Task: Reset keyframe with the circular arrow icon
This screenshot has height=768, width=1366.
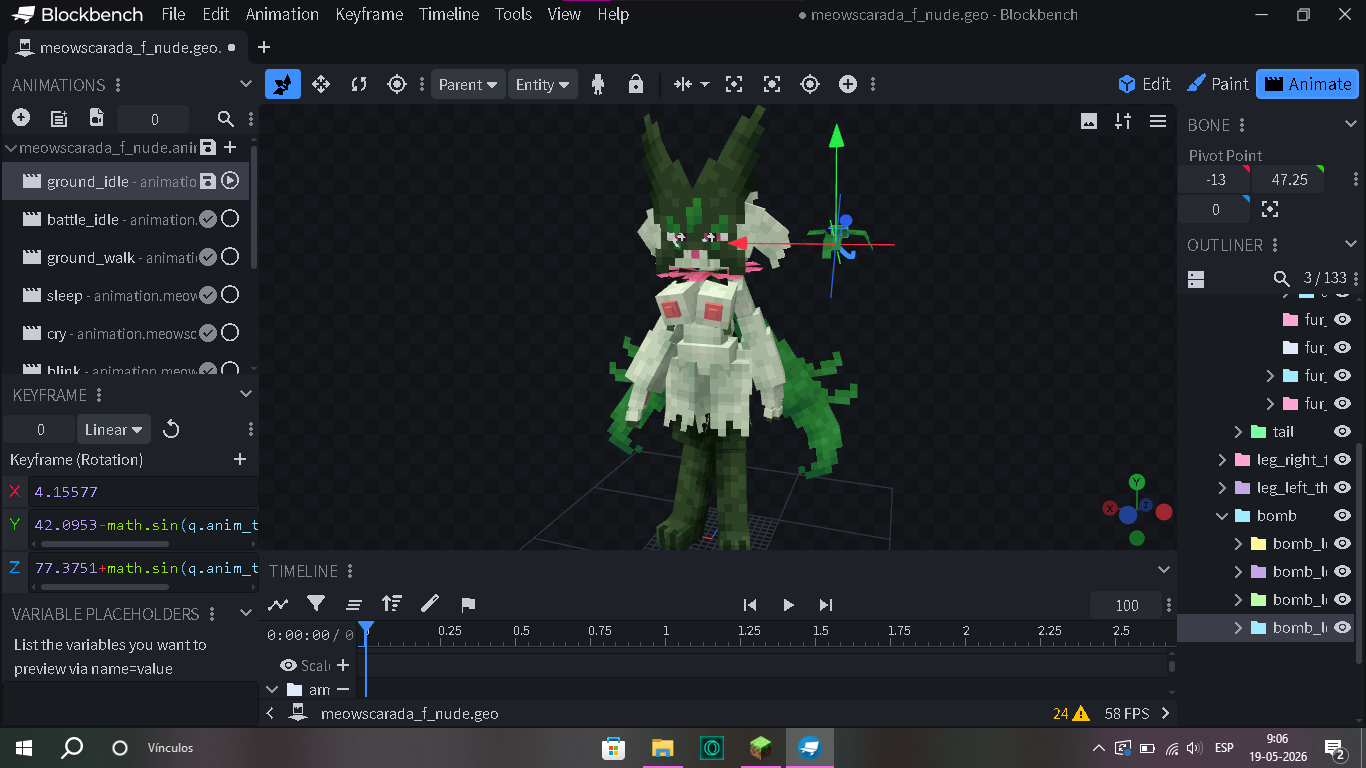Action: [x=171, y=429]
